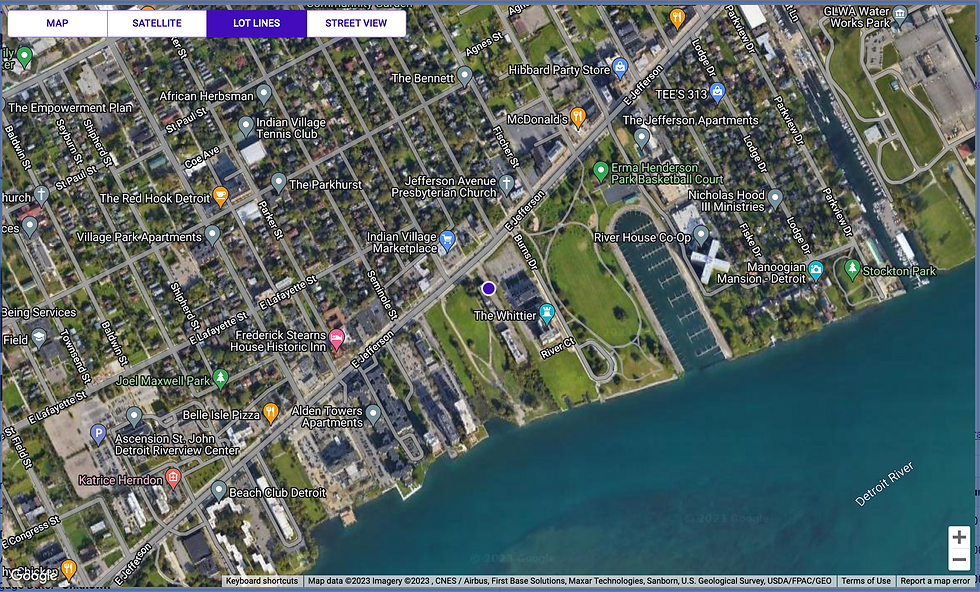Select the pin beside Ascension St. John Riverview Center
The height and width of the screenshot is (592, 980).
click(134, 415)
